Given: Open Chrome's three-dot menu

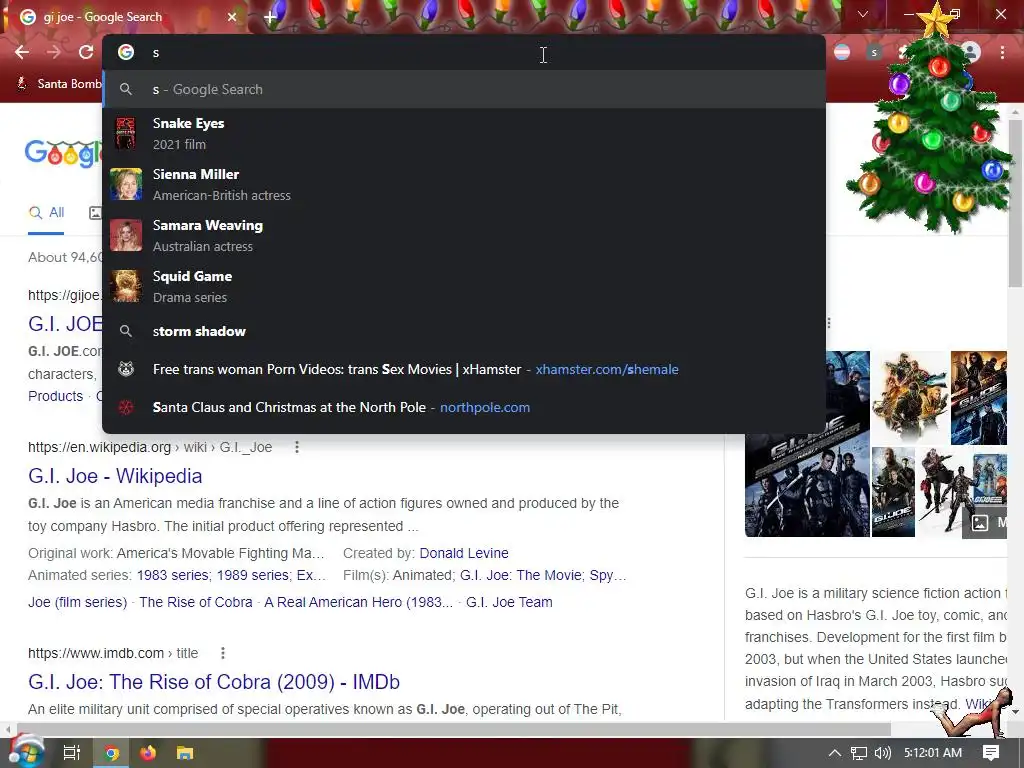Looking at the screenshot, I should click(x=1002, y=52).
